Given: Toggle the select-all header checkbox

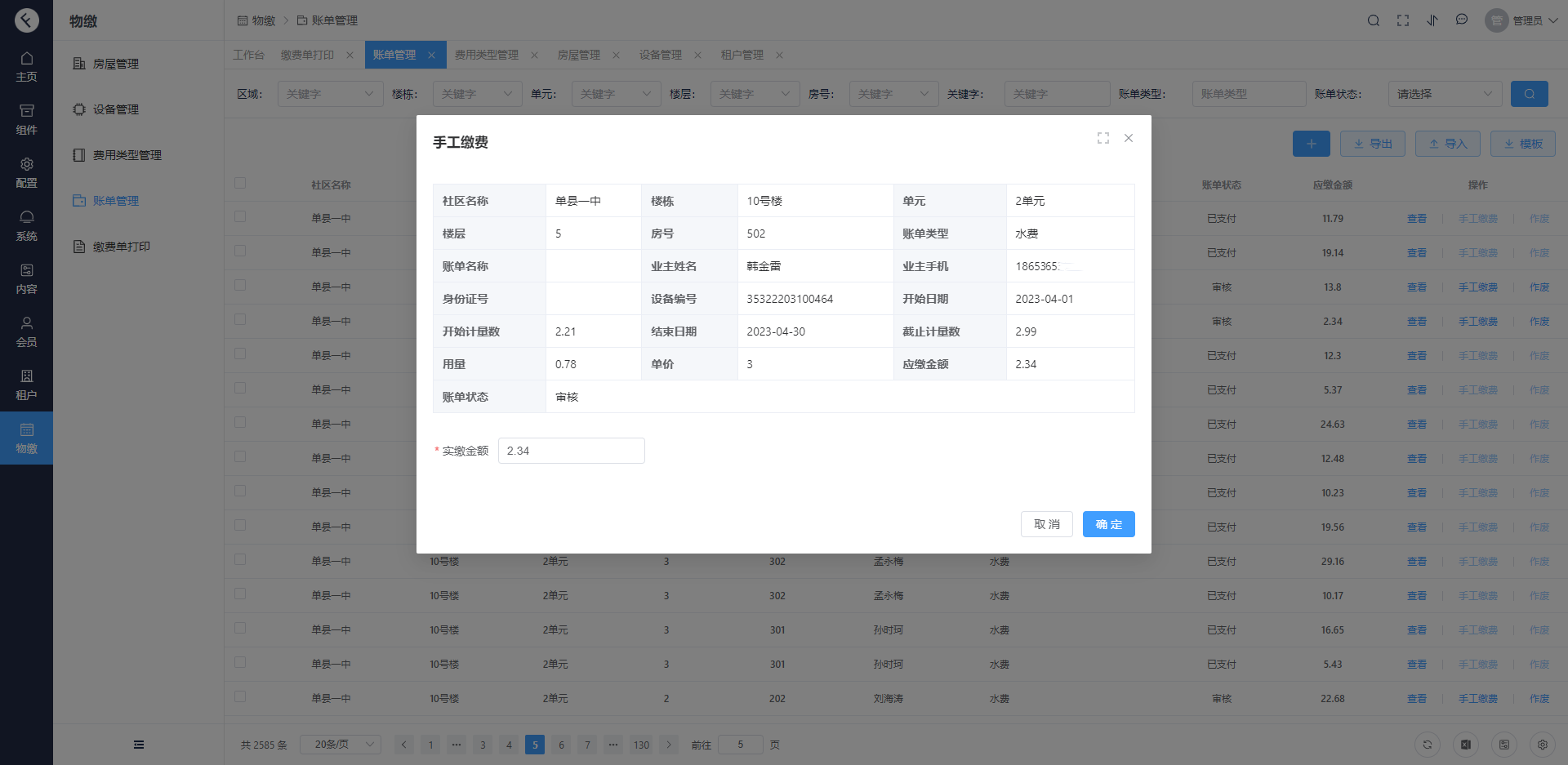Looking at the screenshot, I should pos(240,183).
